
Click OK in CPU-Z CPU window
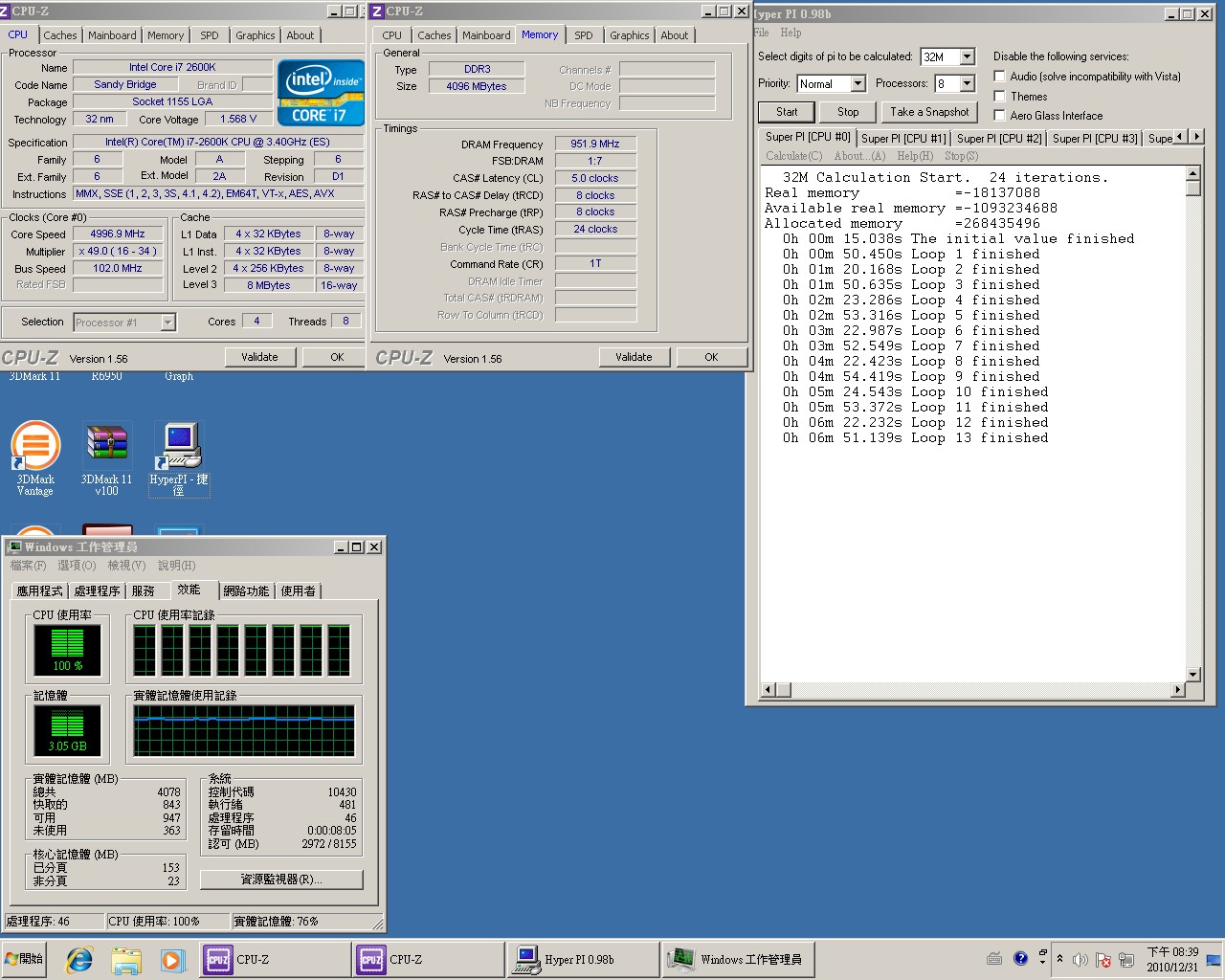337,357
